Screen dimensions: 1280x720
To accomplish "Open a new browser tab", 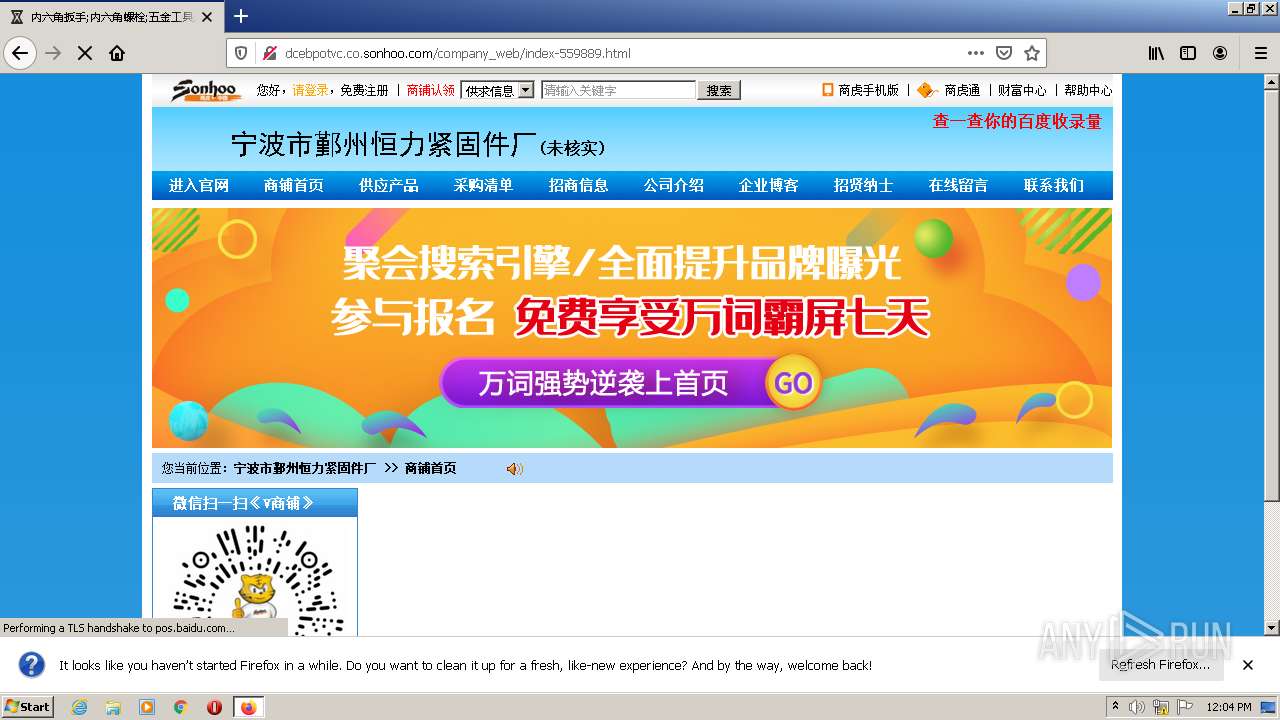I will pyautogui.click(x=241, y=16).
